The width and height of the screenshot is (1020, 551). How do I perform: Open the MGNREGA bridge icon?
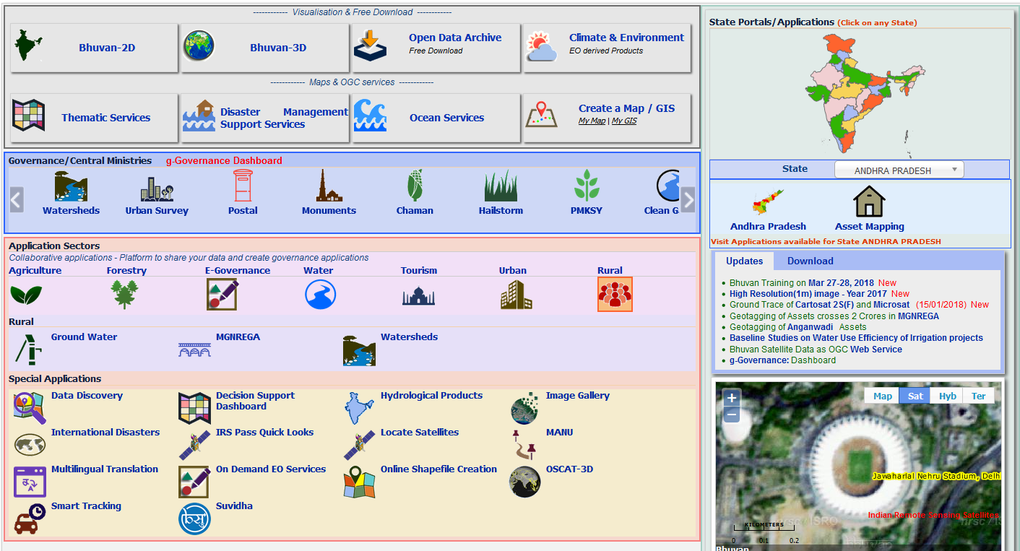click(195, 350)
